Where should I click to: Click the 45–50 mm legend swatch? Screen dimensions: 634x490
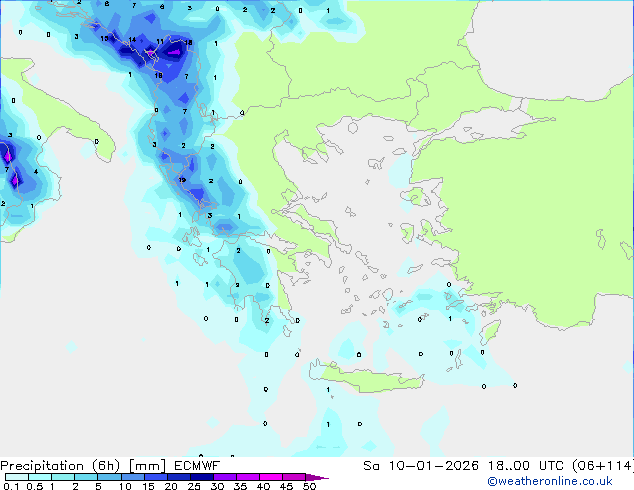[x=294, y=477]
